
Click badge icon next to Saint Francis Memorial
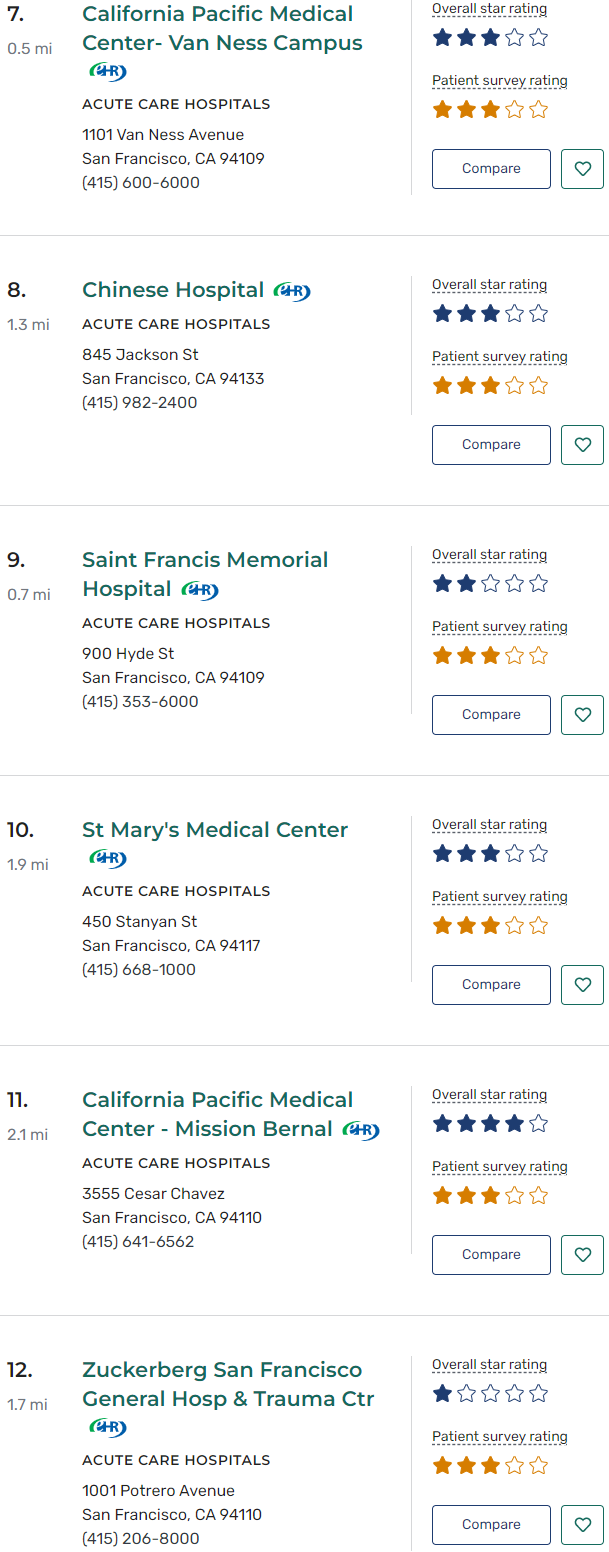[x=200, y=590]
